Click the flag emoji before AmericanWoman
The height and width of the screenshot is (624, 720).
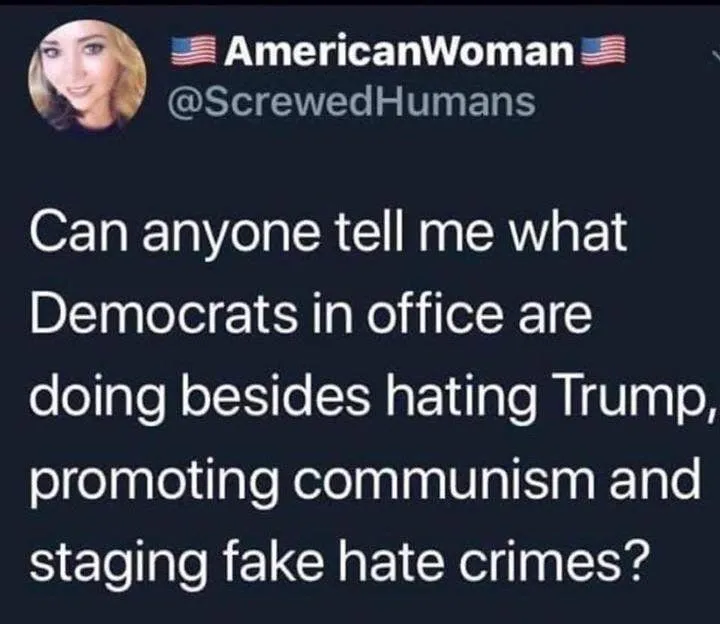(194, 51)
